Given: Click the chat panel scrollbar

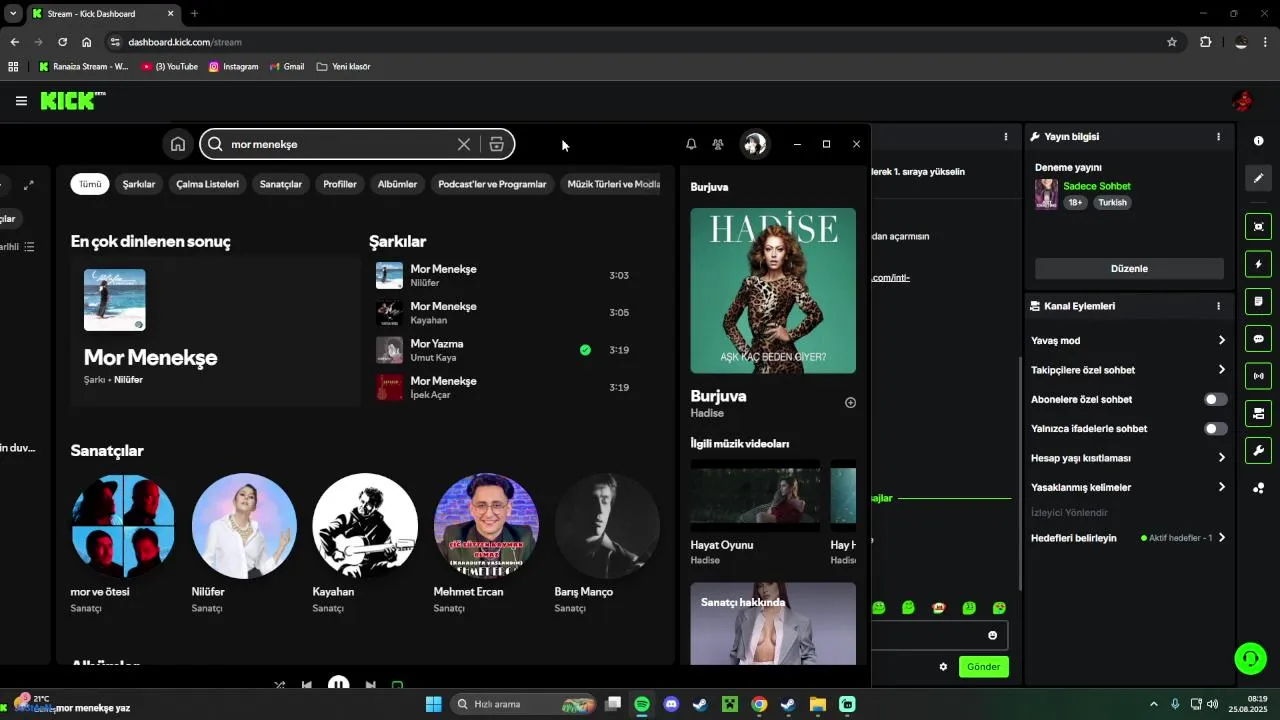Looking at the screenshot, I should point(1019,475).
